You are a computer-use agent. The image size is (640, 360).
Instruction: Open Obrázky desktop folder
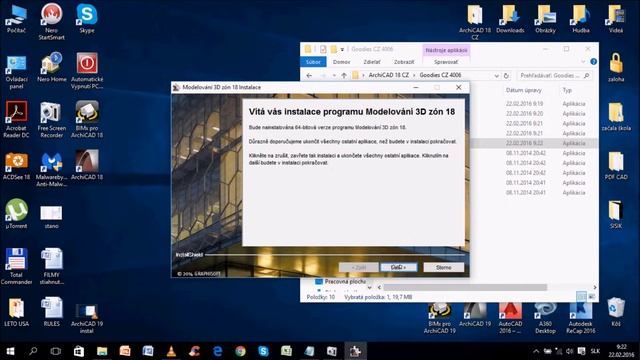(x=545, y=19)
